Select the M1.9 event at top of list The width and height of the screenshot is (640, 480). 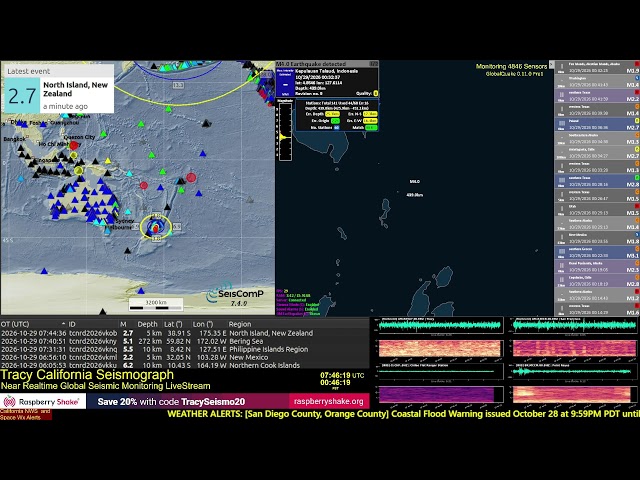(x=597, y=68)
